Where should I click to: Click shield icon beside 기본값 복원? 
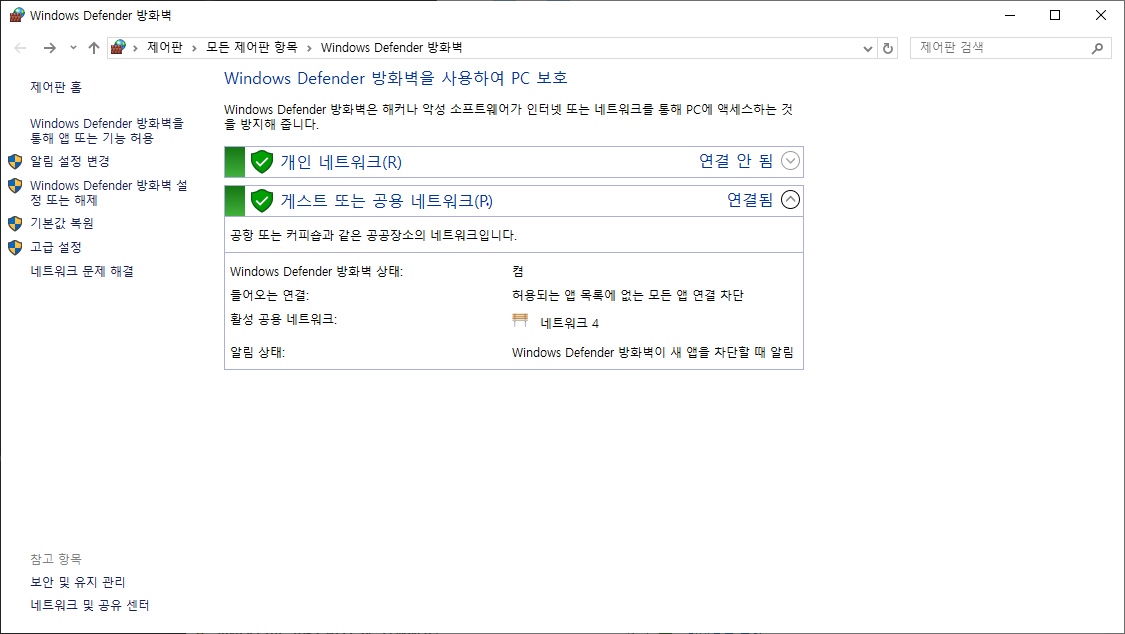click(x=15, y=223)
